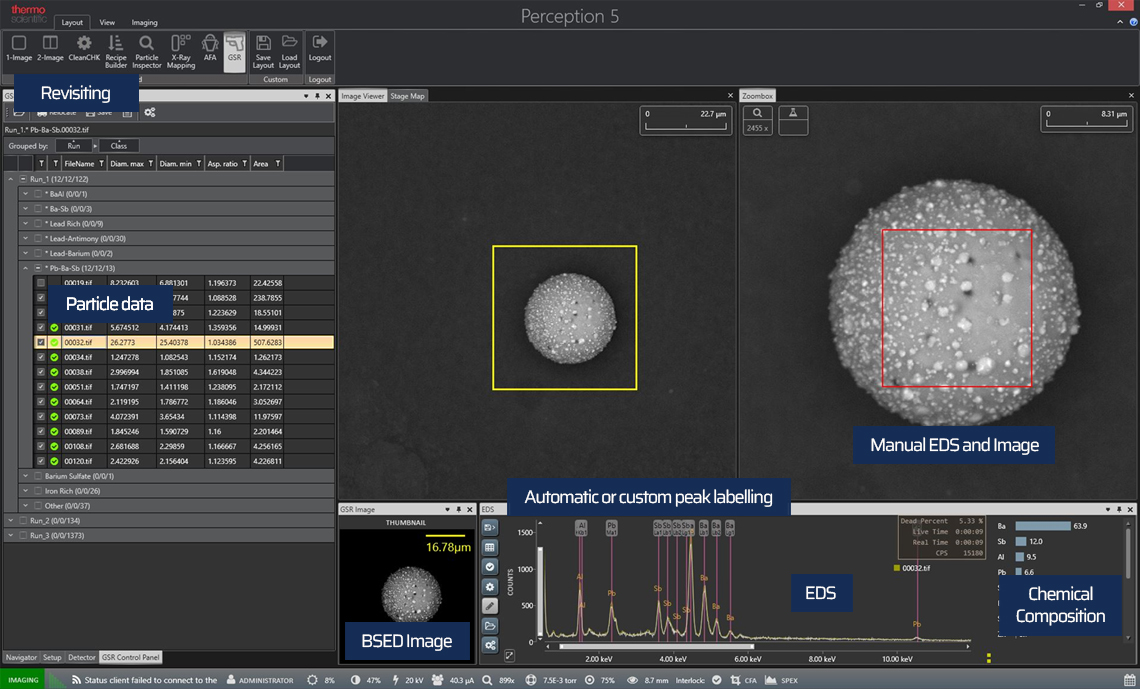Click the CFA crop icon in status bar

735,680
